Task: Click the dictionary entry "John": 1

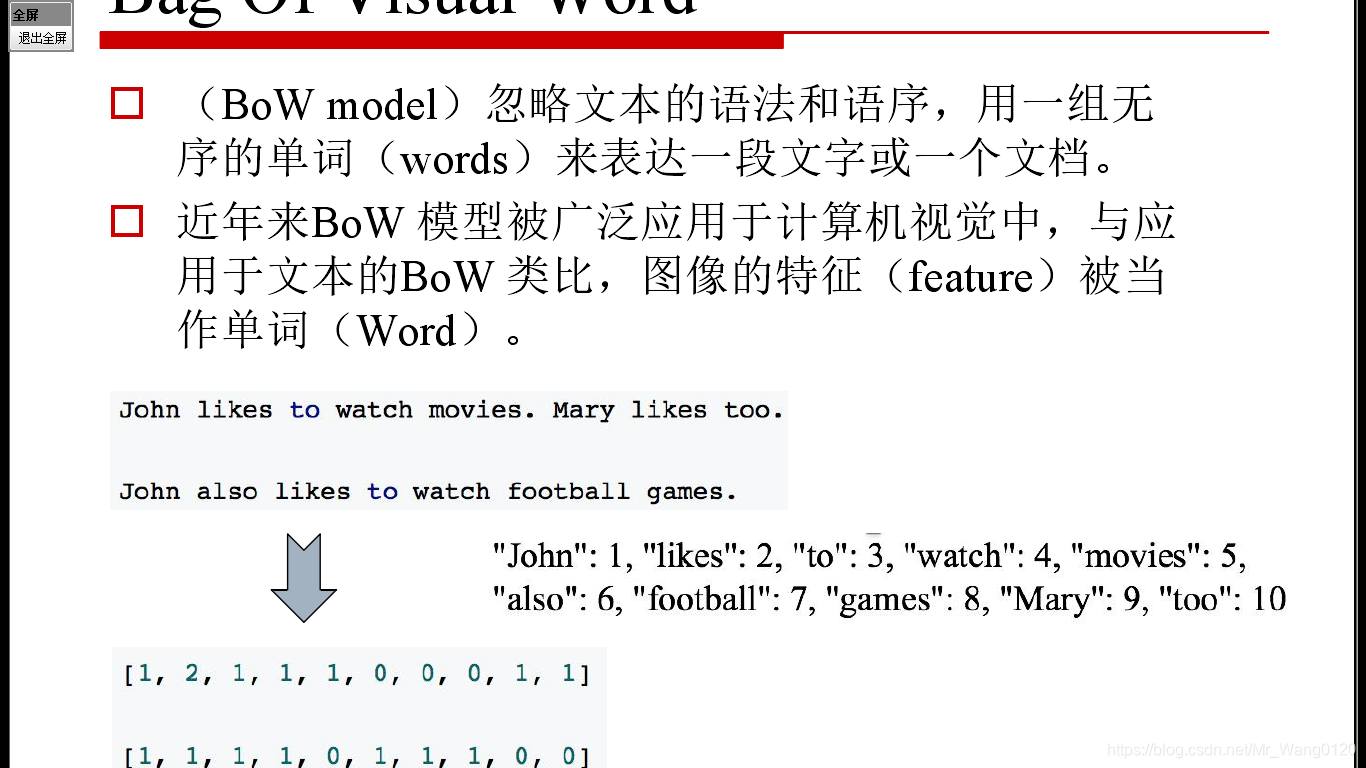Action: point(558,556)
